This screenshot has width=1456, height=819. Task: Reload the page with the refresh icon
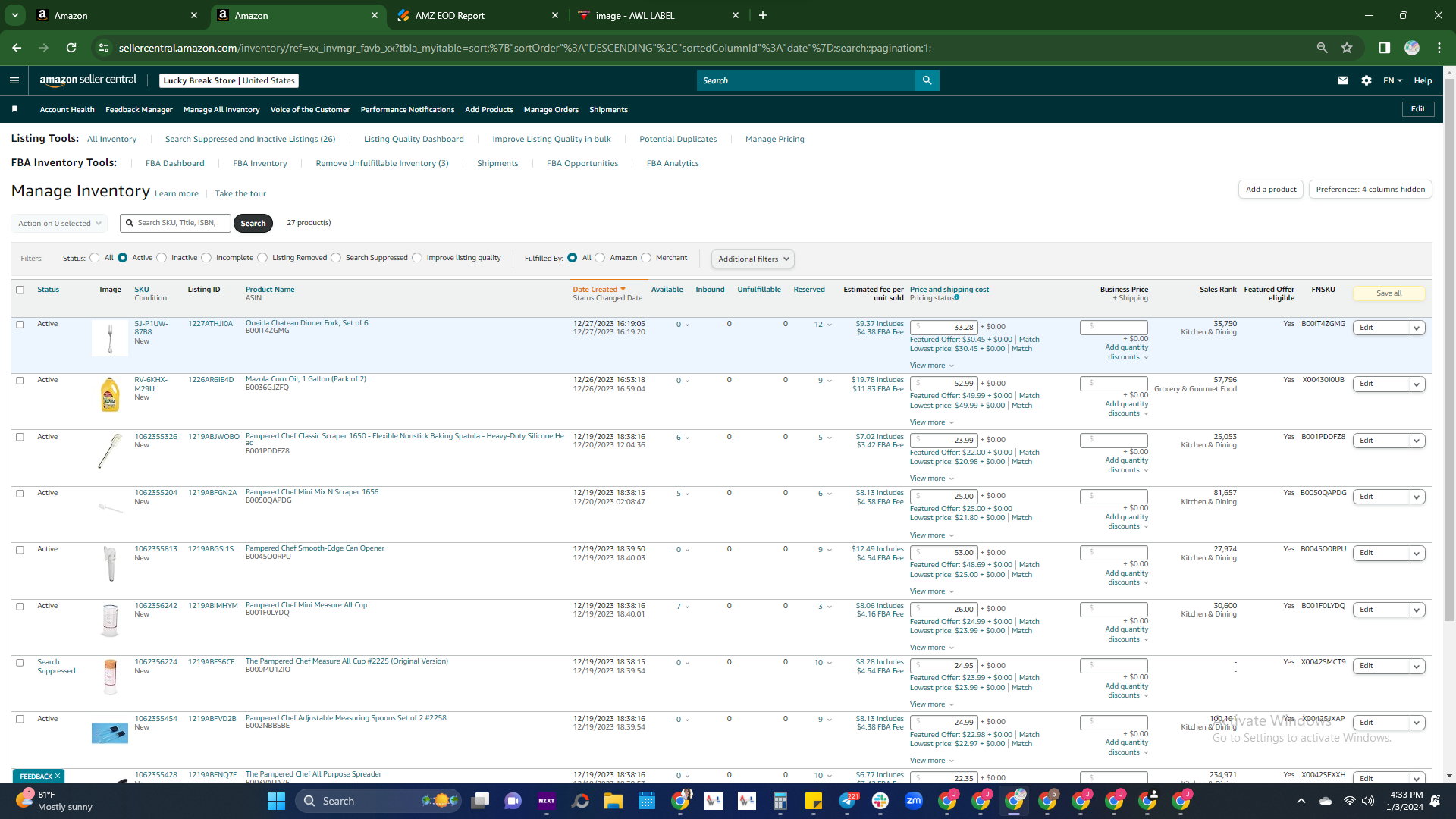click(x=71, y=48)
